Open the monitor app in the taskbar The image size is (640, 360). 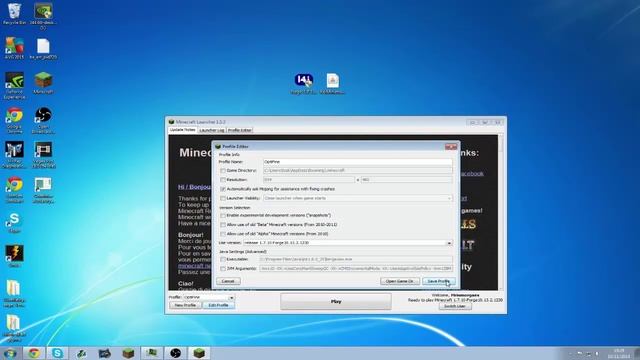pos(152,353)
